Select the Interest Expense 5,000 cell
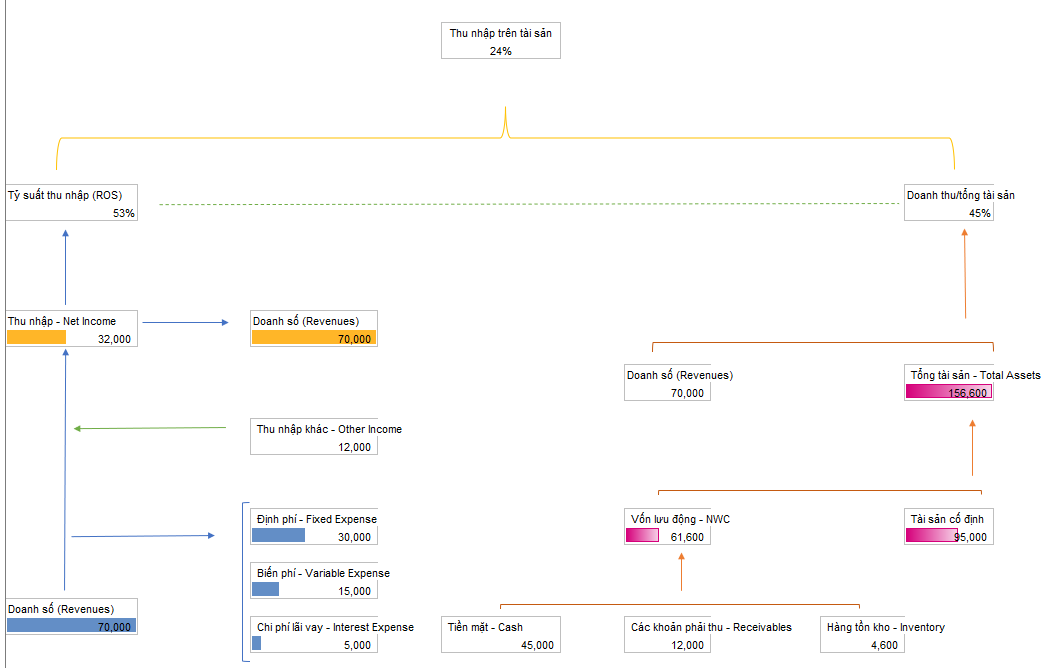This screenshot has width=1058, height=668. [314, 644]
